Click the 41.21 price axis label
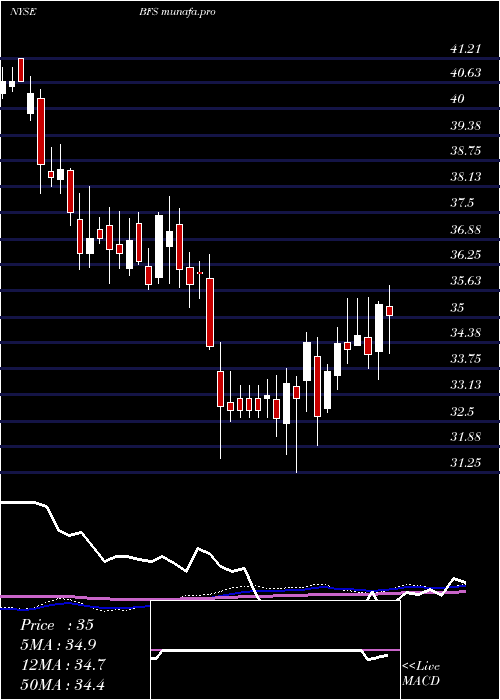 [x=466, y=49]
